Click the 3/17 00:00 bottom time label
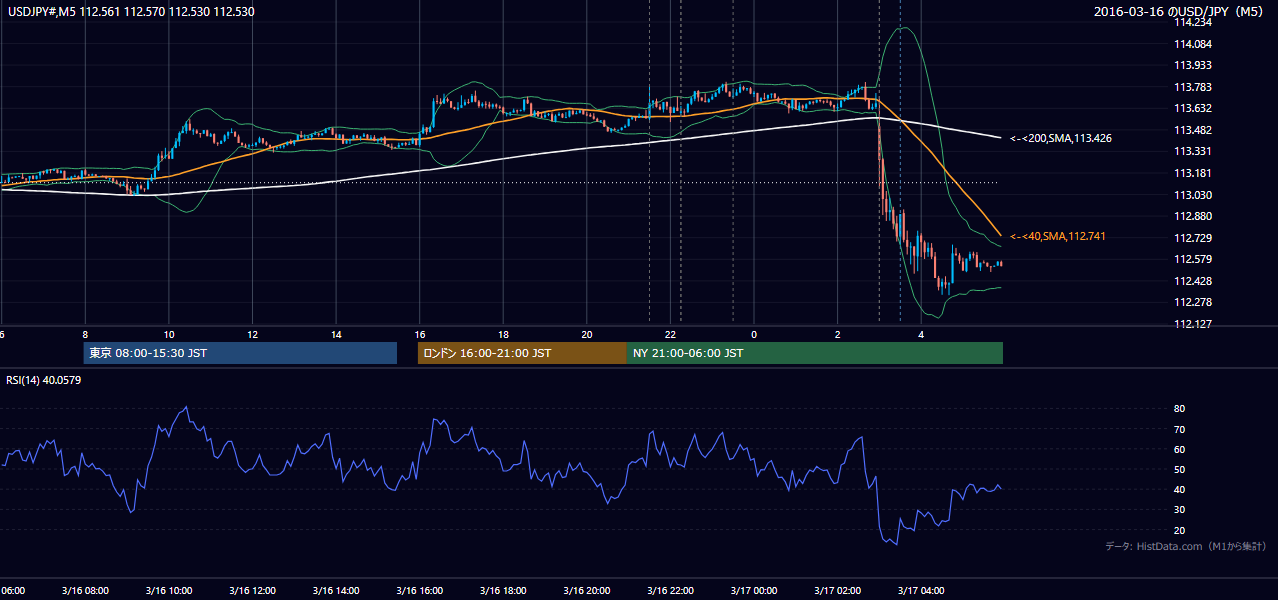The width and height of the screenshot is (1278, 600). pos(754,591)
